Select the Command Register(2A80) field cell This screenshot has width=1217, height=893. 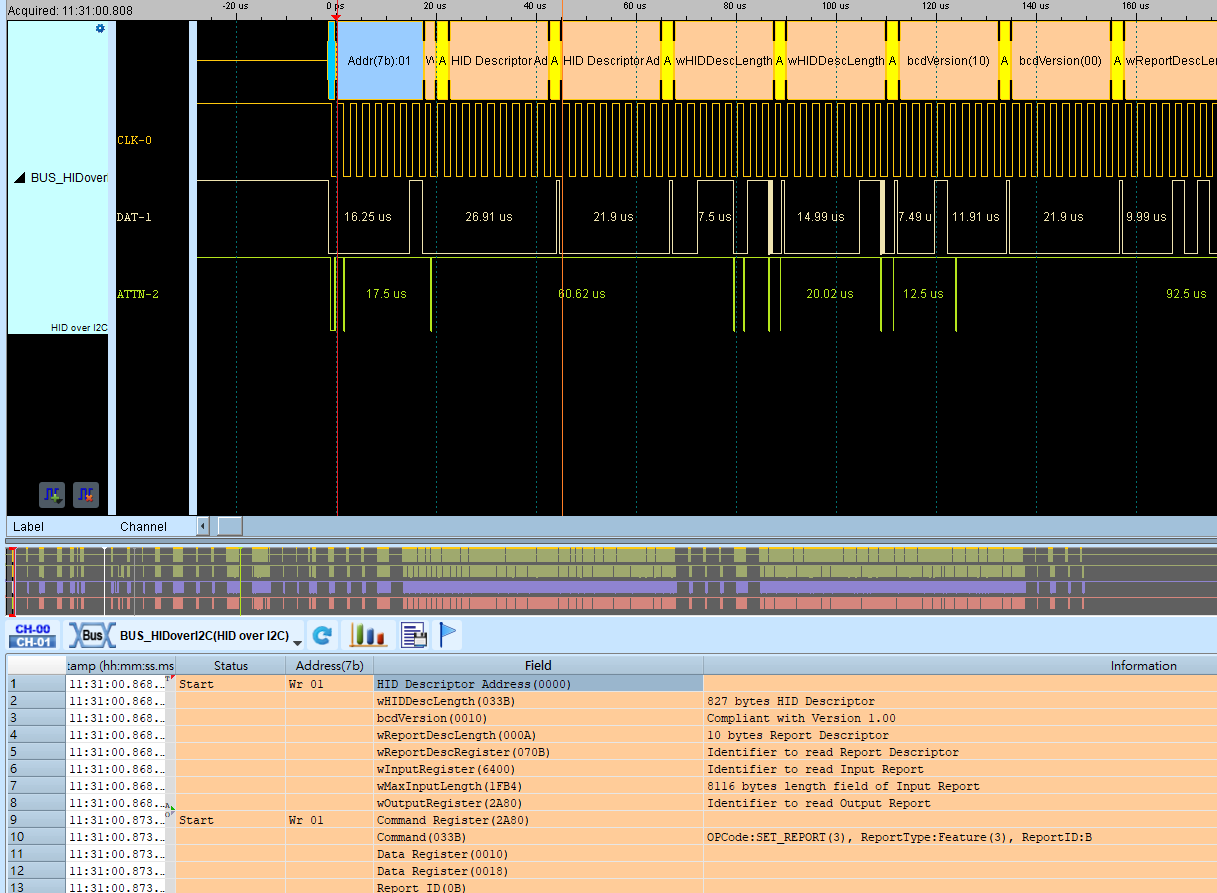(x=538, y=820)
